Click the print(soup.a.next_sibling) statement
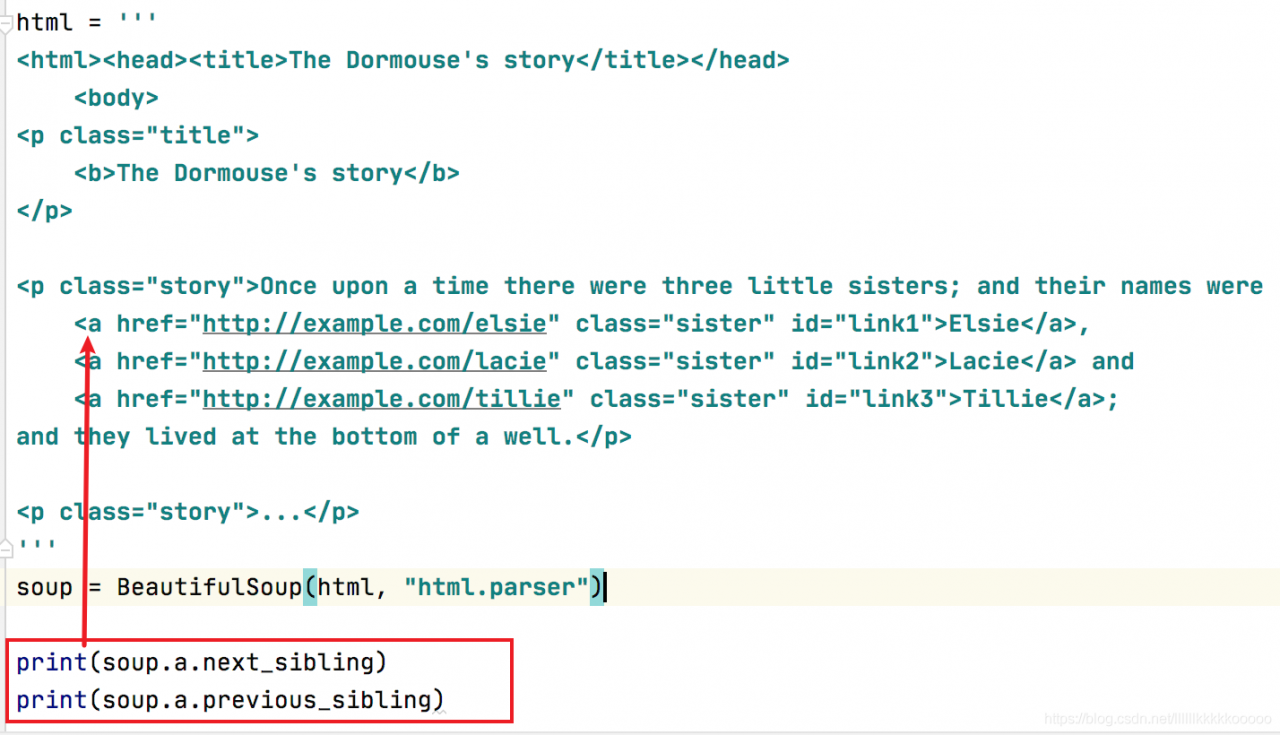The width and height of the screenshot is (1280, 735). 202,662
